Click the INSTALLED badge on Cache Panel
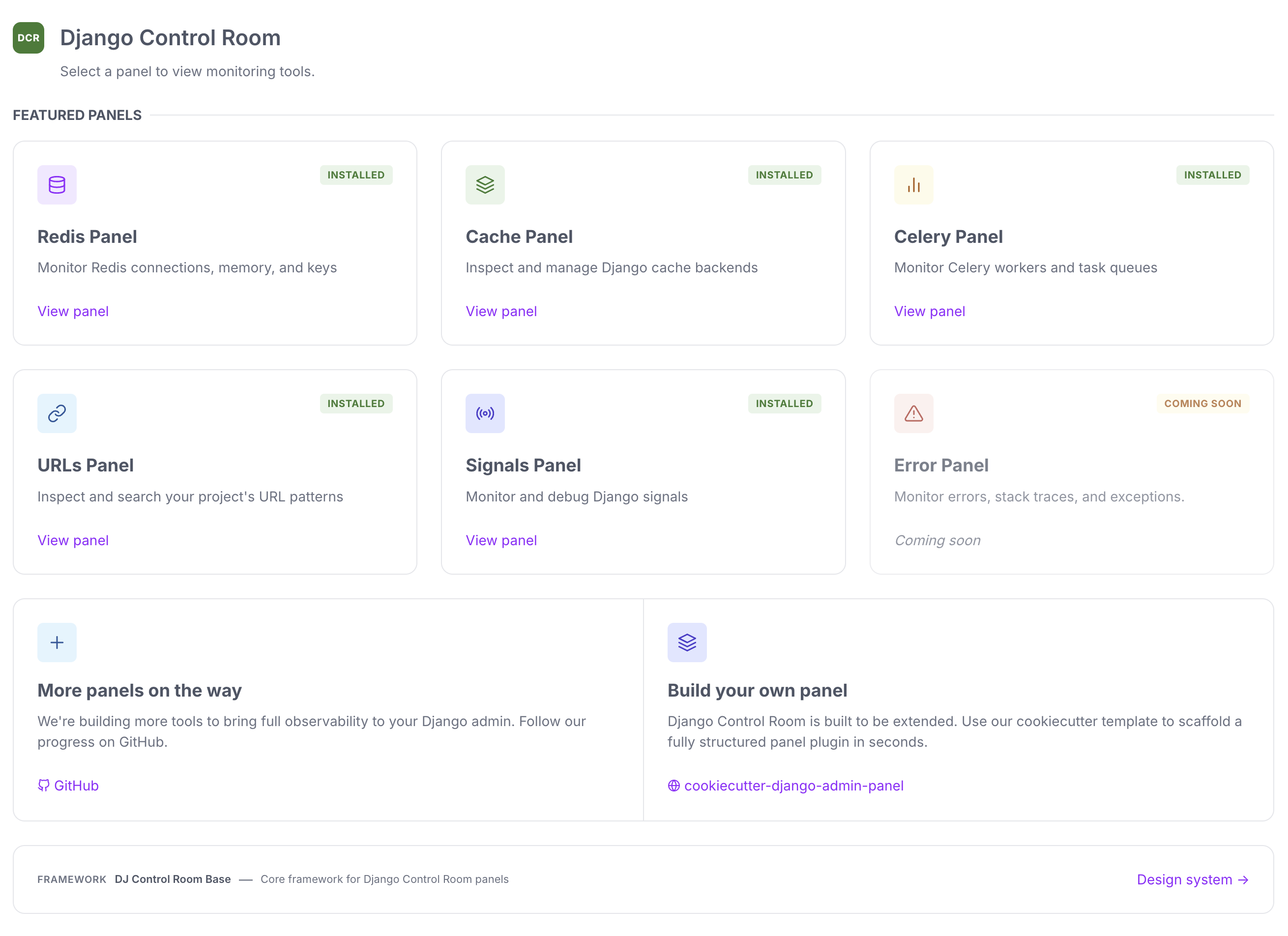Viewport: 1288px width, 936px height. tap(784, 175)
